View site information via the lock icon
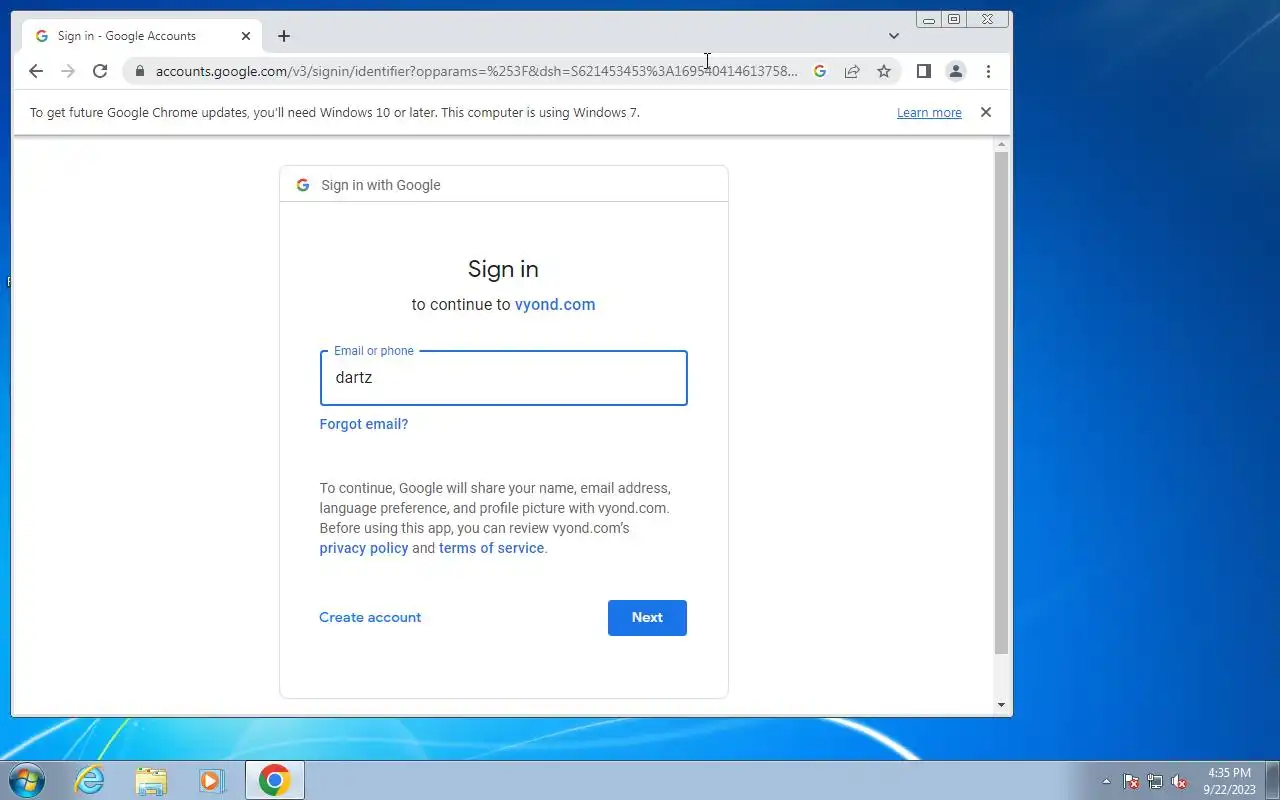Screen dimensions: 1280x800 pyautogui.click(x=139, y=71)
